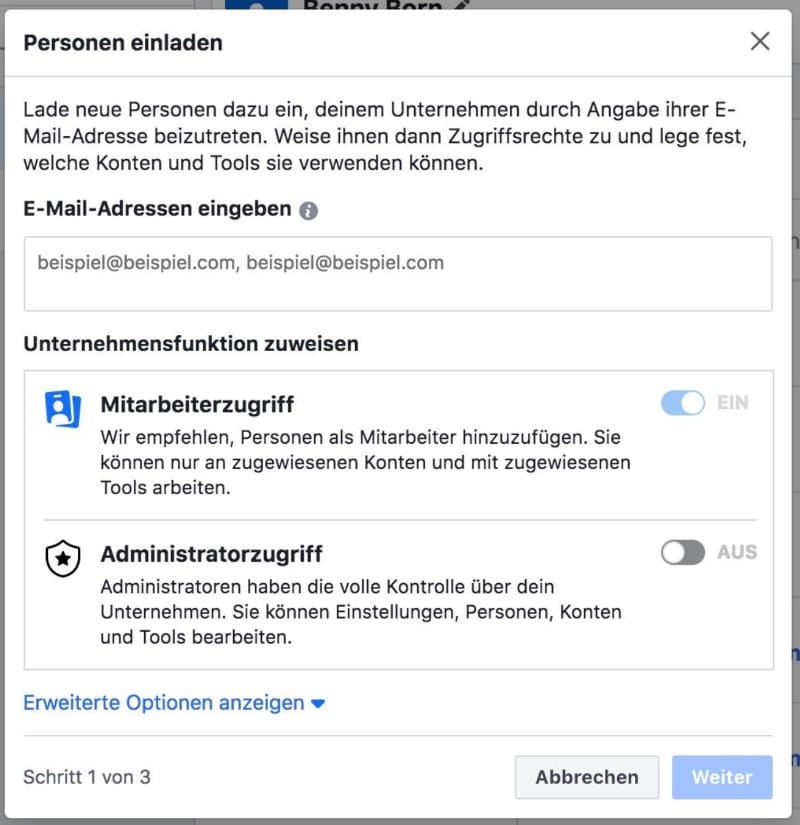This screenshot has width=800, height=825.
Task: Click the Personen einladen dialog title
Action: coord(123,42)
